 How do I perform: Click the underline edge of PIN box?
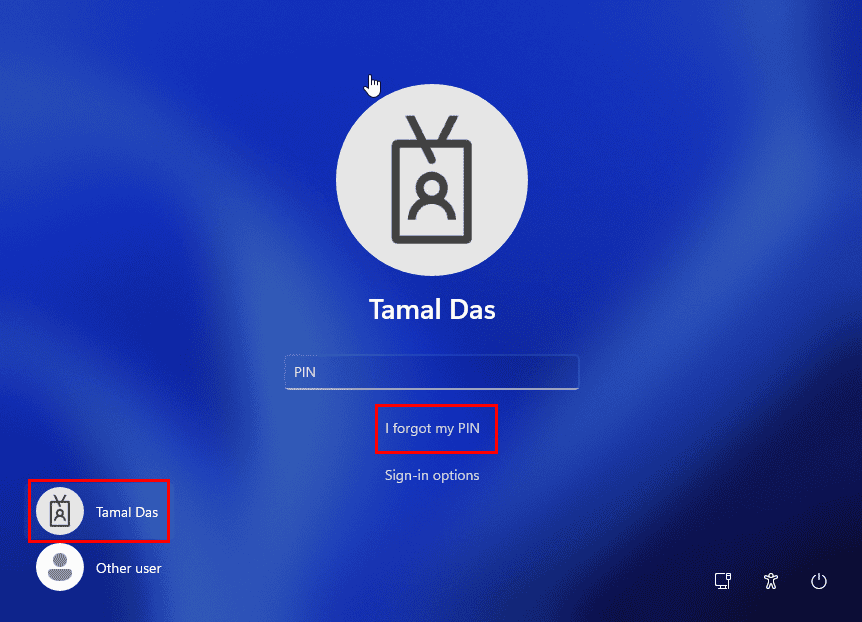point(432,388)
